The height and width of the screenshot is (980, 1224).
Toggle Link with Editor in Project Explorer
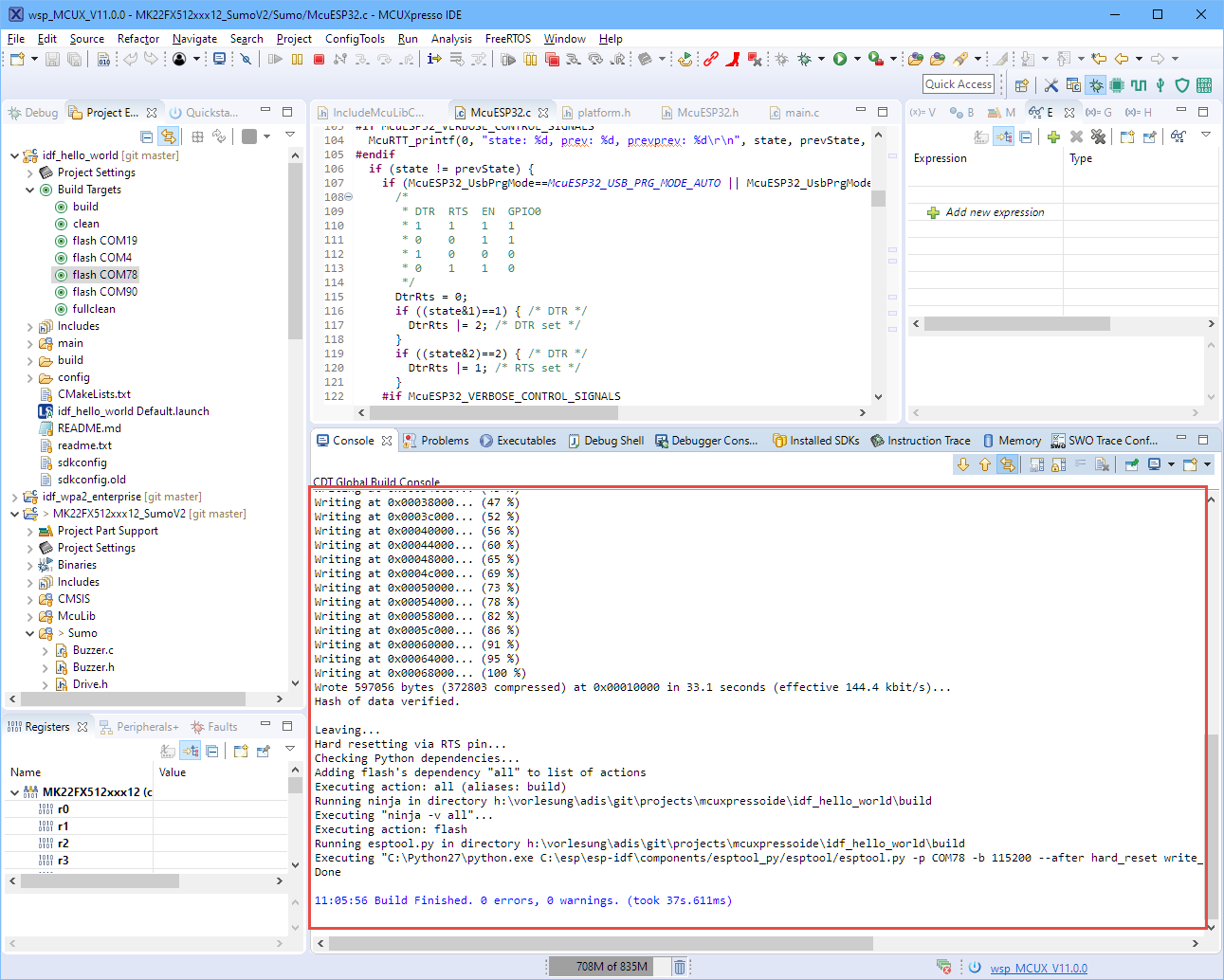[168, 136]
